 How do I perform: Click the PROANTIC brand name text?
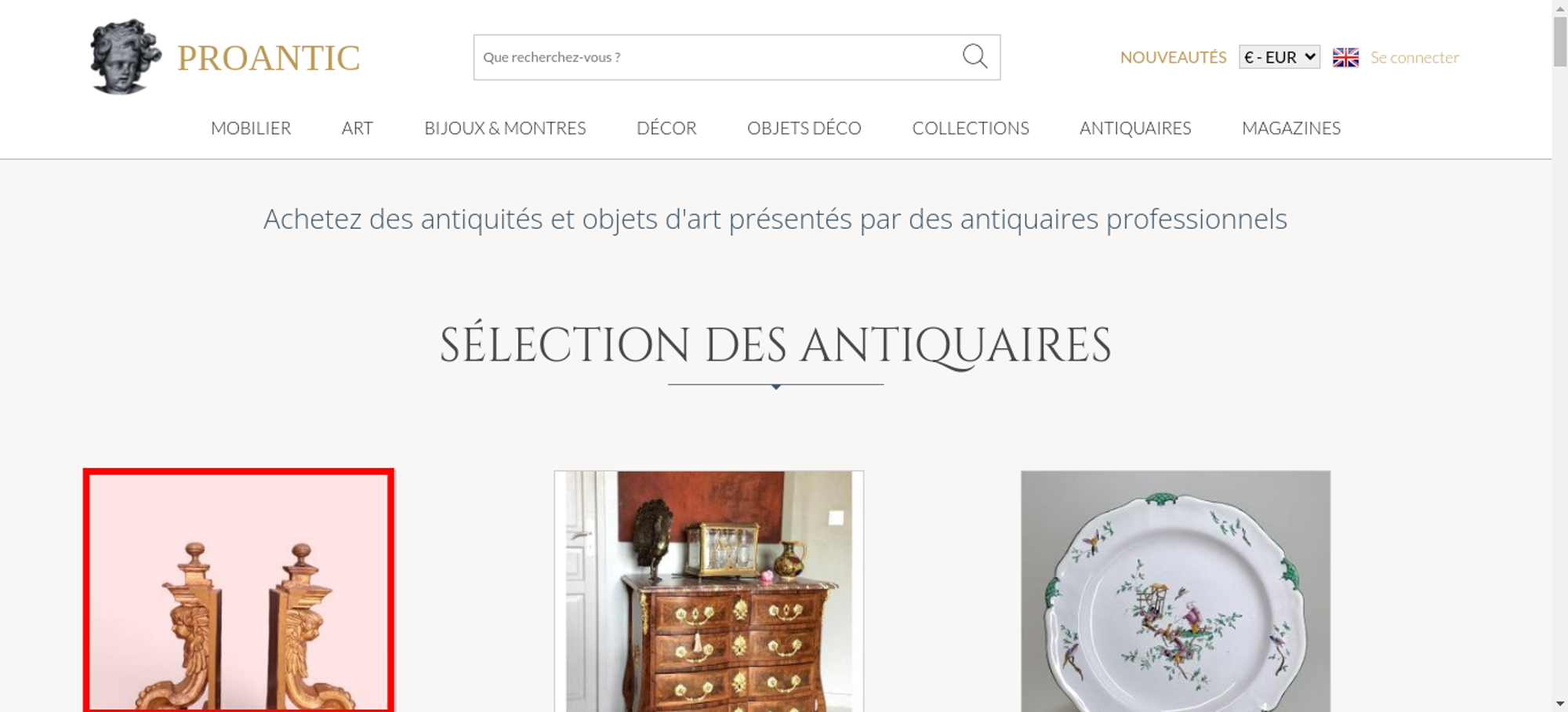[268, 58]
